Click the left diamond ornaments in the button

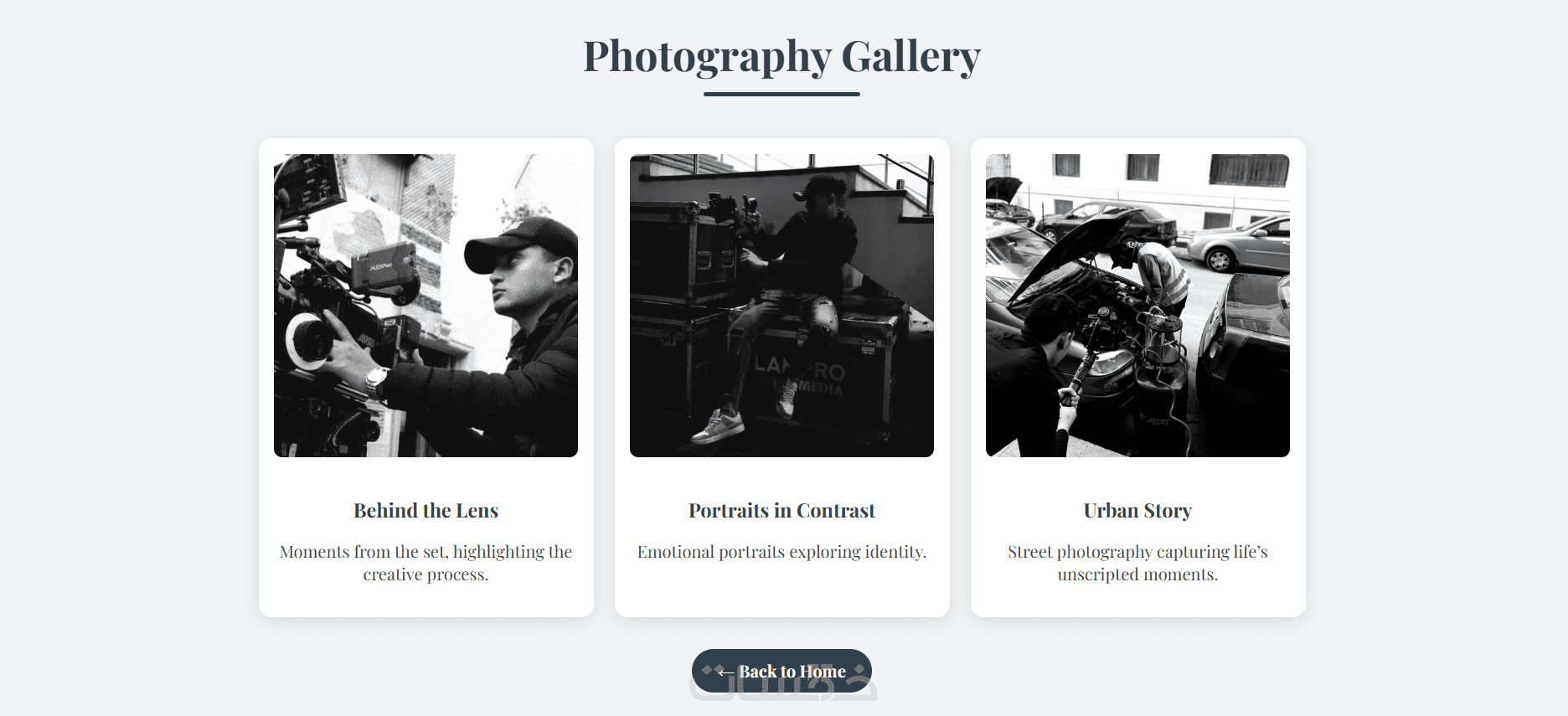tap(713, 670)
